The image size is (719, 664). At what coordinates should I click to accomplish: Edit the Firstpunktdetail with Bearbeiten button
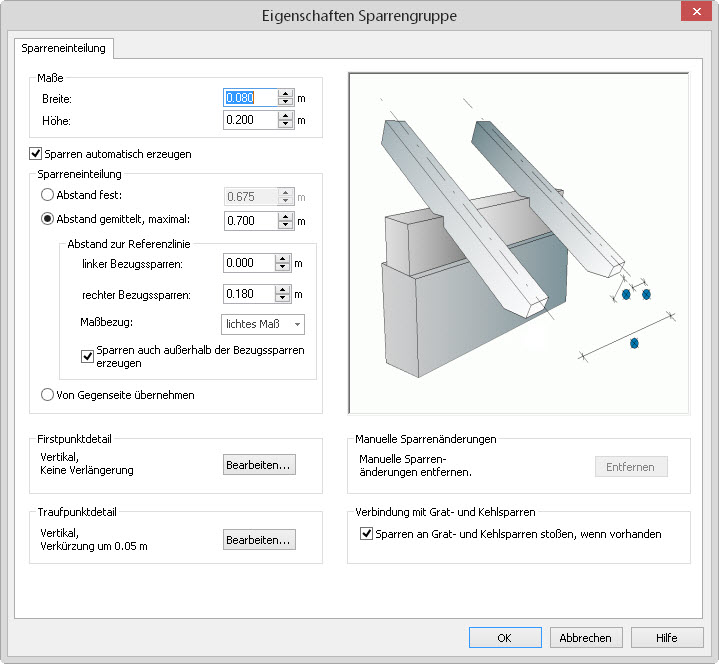(x=259, y=465)
